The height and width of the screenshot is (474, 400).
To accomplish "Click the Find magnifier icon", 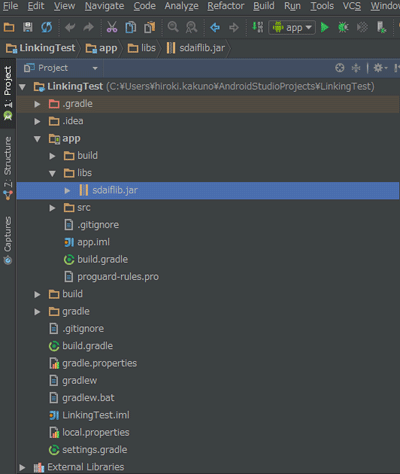I will (x=173, y=27).
